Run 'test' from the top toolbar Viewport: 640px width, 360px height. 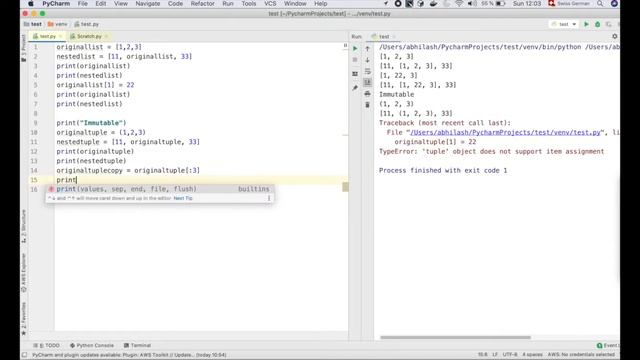586,24
